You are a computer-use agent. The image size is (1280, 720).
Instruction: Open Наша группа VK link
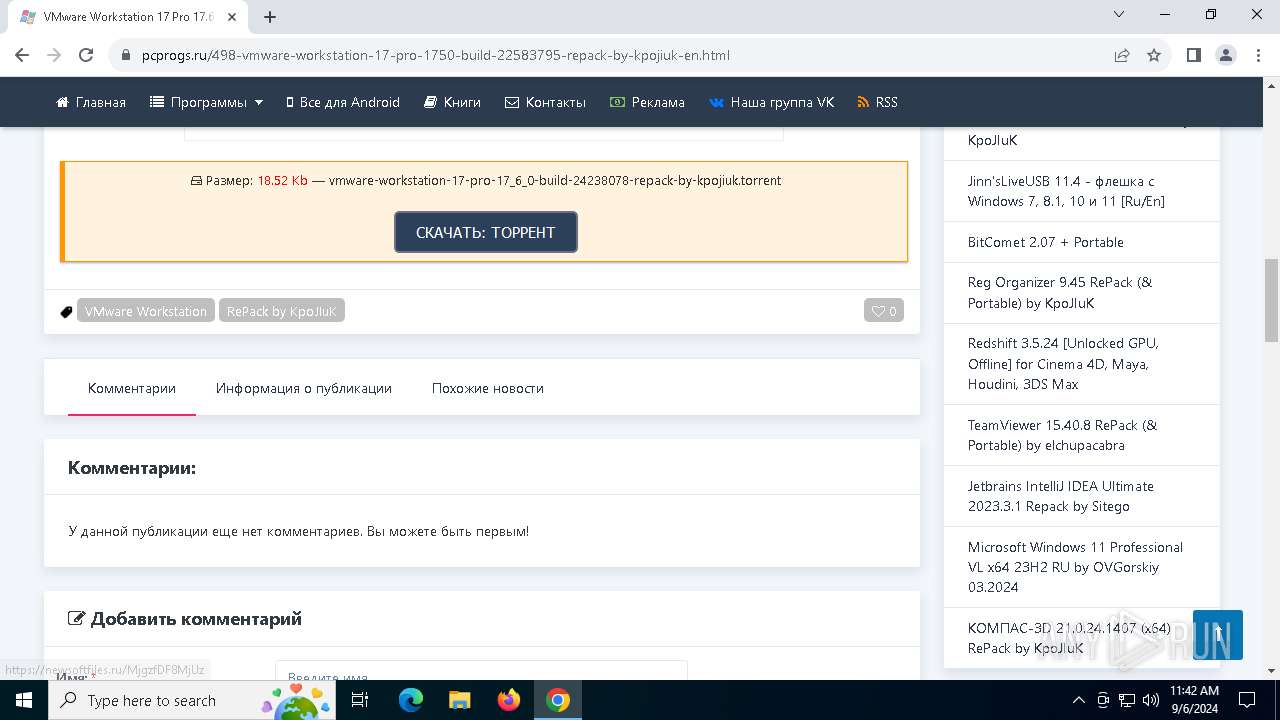tap(771, 102)
